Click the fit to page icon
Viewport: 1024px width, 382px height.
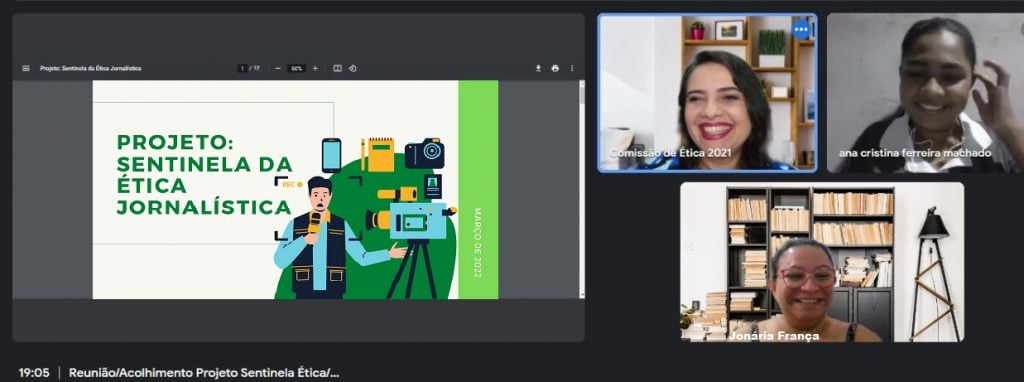338,68
